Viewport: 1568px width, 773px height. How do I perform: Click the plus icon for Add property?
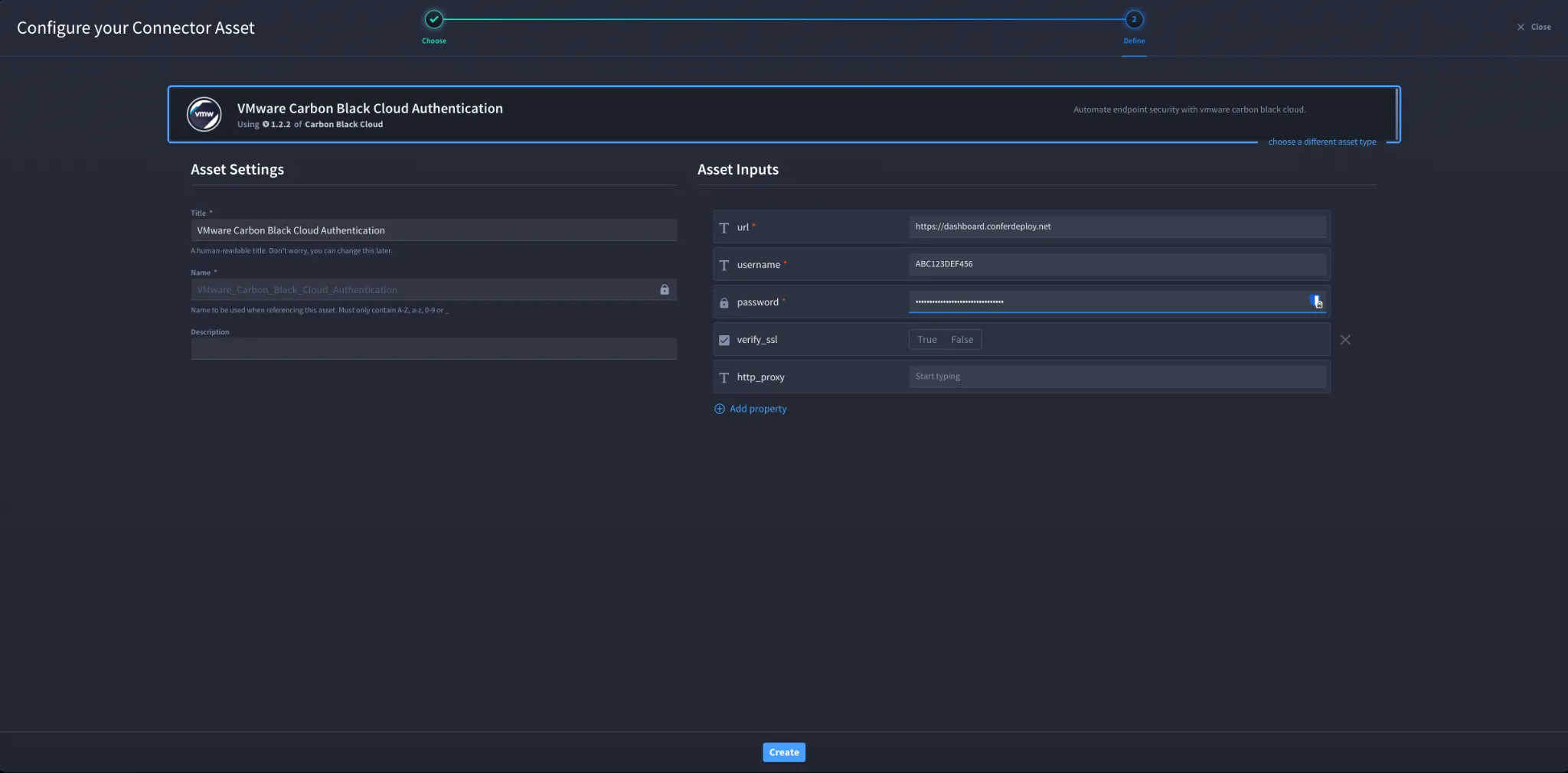tap(720, 409)
